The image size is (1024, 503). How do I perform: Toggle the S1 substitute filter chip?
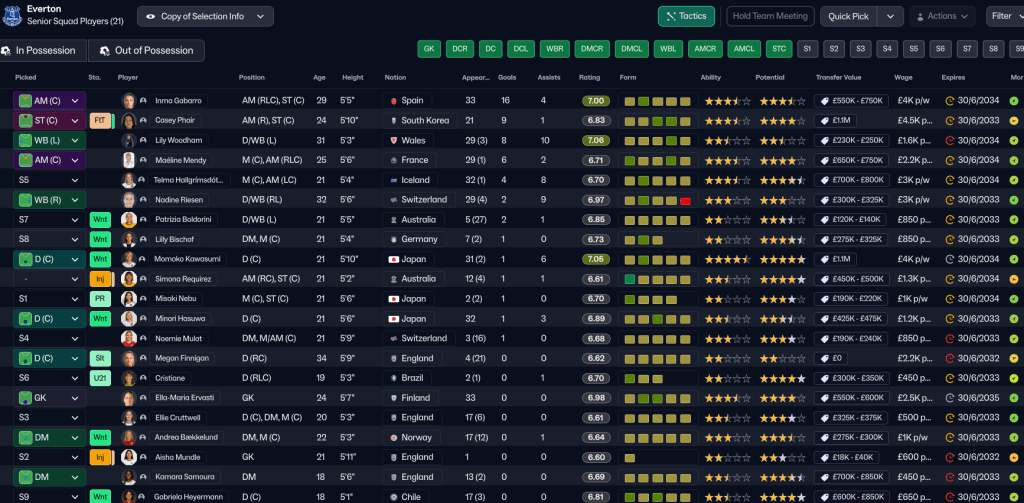click(x=807, y=48)
